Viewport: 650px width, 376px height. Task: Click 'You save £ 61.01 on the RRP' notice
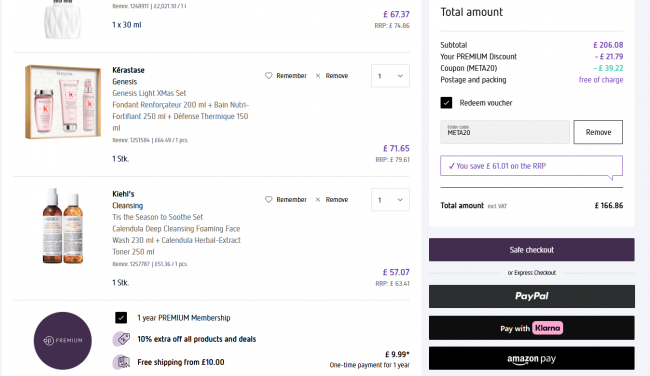coord(531,166)
